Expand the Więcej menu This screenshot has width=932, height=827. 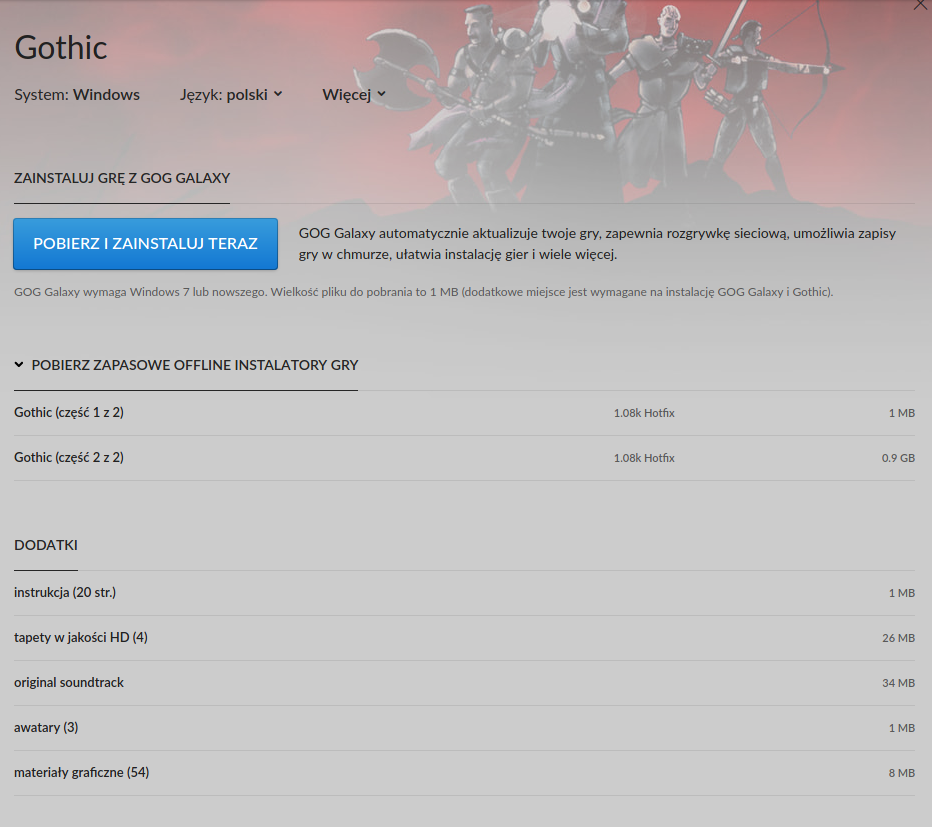click(354, 95)
